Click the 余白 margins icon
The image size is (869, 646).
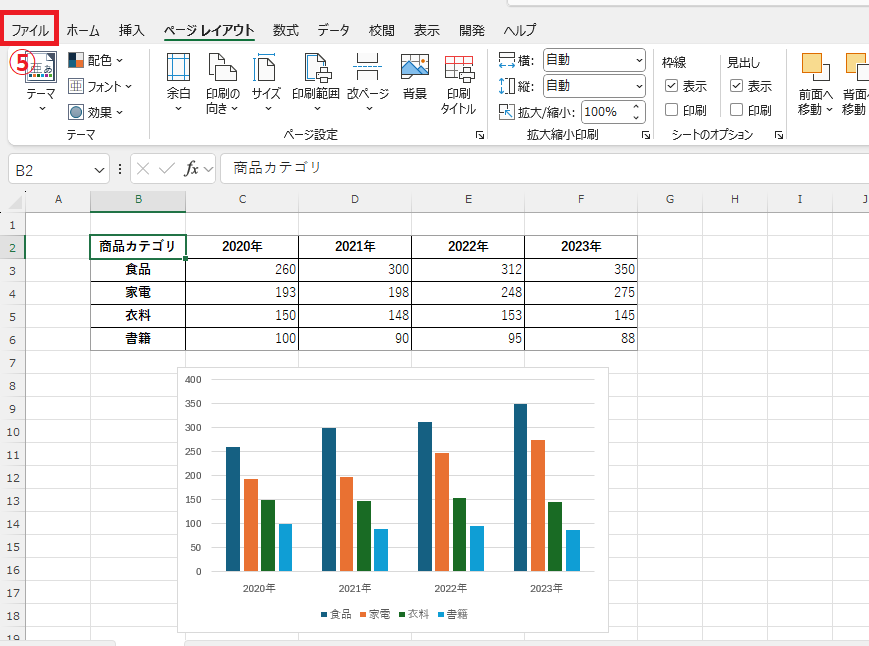coord(178,68)
